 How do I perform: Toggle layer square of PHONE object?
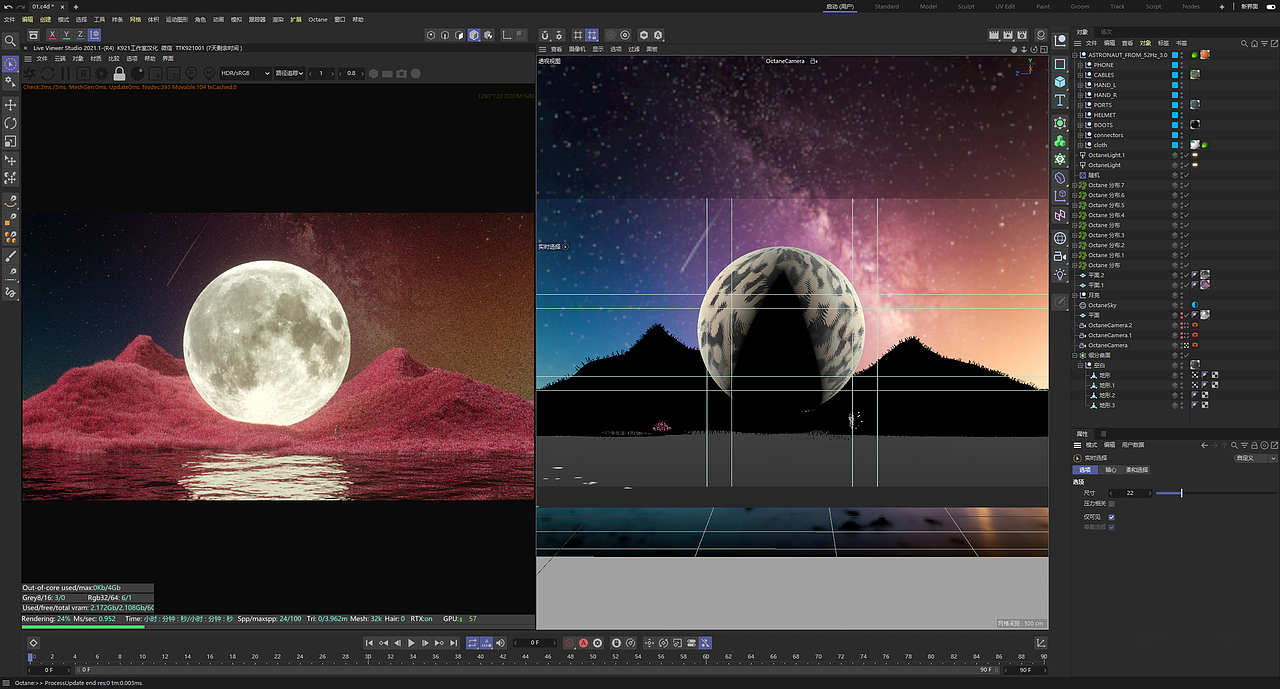click(x=1176, y=65)
